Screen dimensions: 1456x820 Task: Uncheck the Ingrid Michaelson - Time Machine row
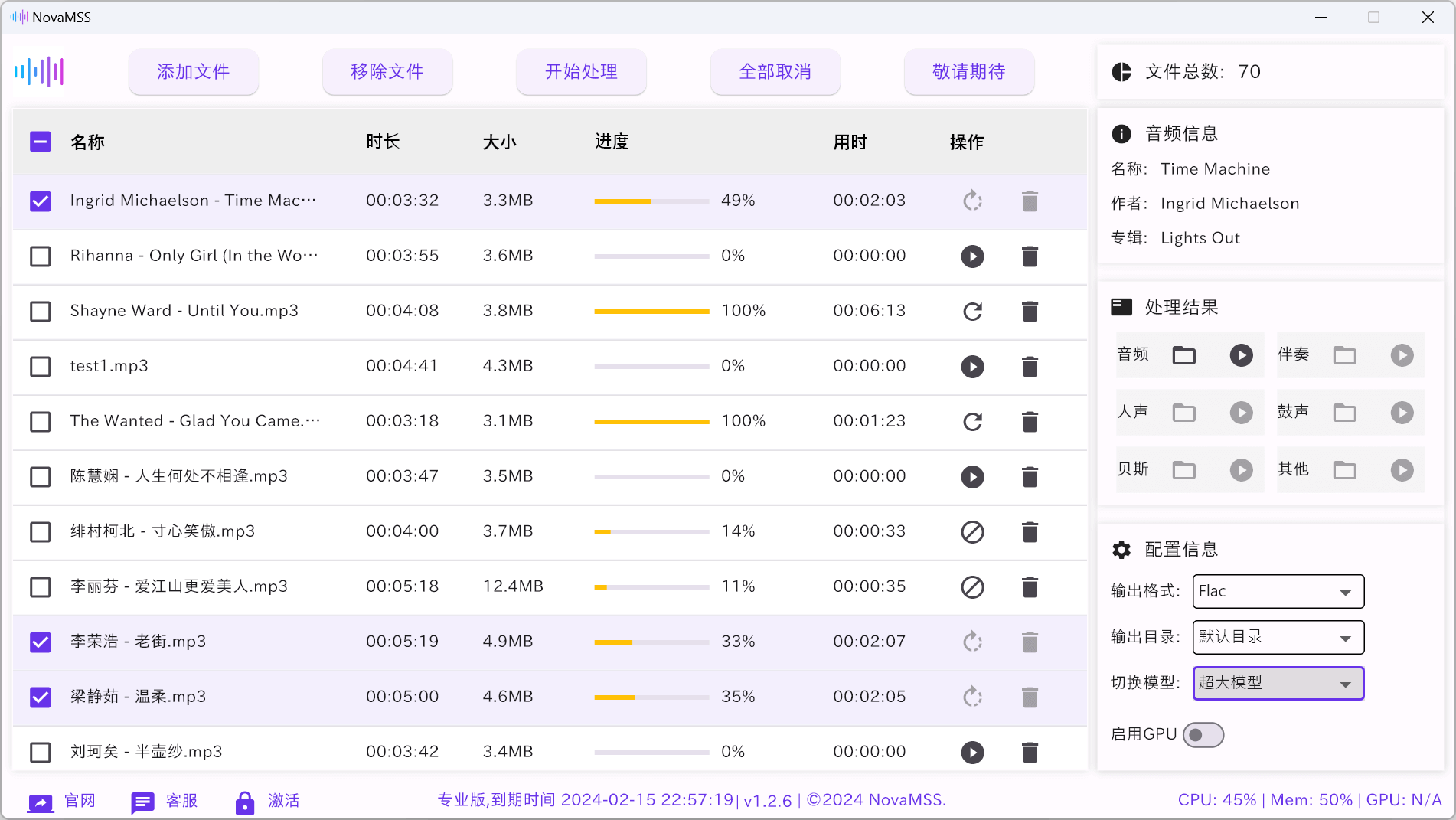pos(40,201)
